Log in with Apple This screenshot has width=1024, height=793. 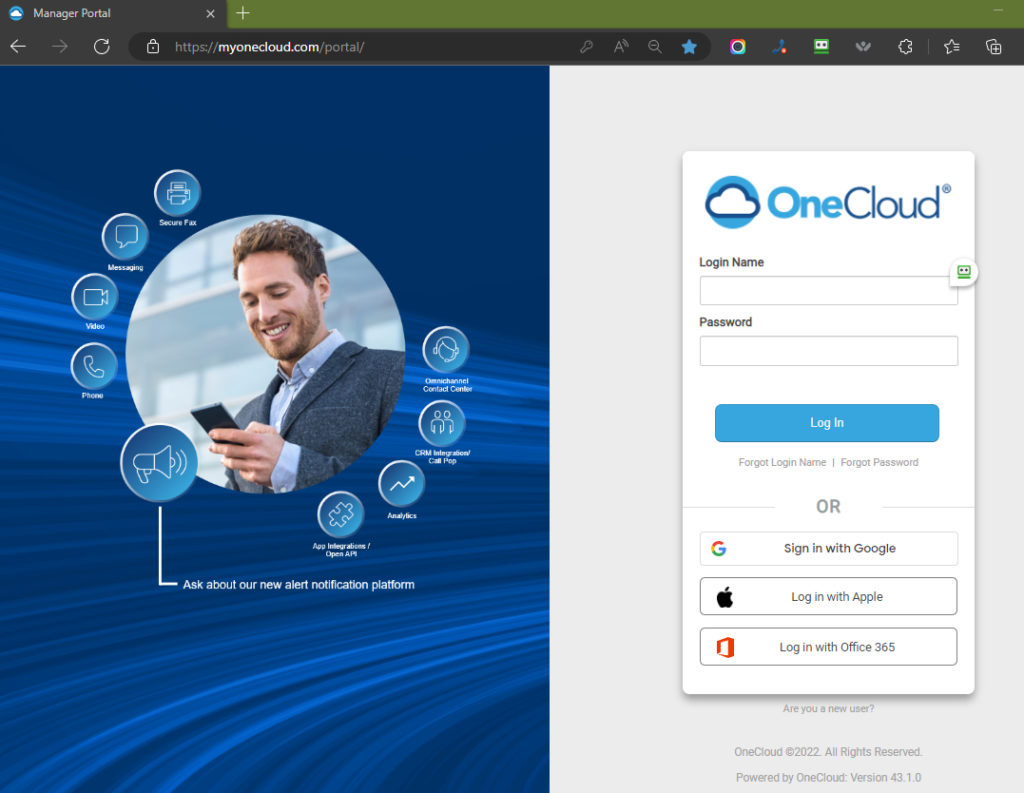828,596
